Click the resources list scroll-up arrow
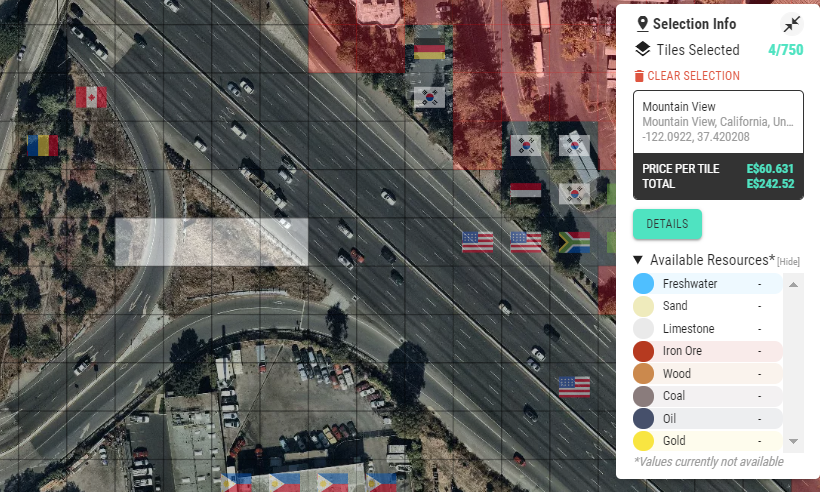820x492 pixels. (x=793, y=284)
